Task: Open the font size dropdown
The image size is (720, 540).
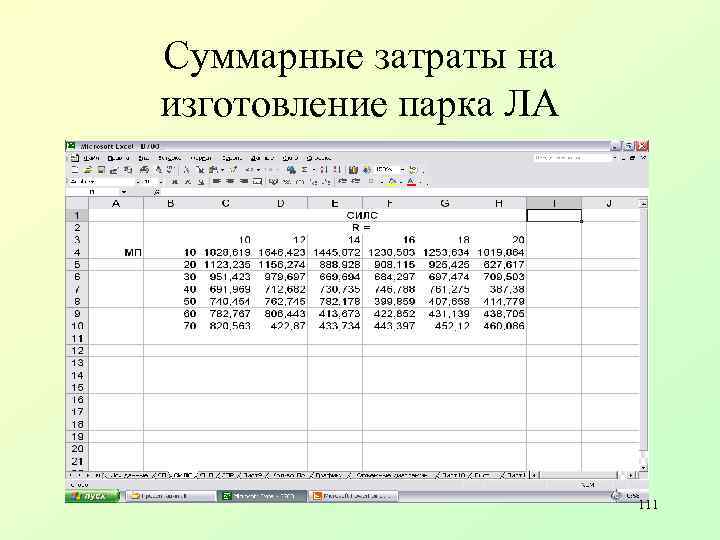Action: click(162, 181)
